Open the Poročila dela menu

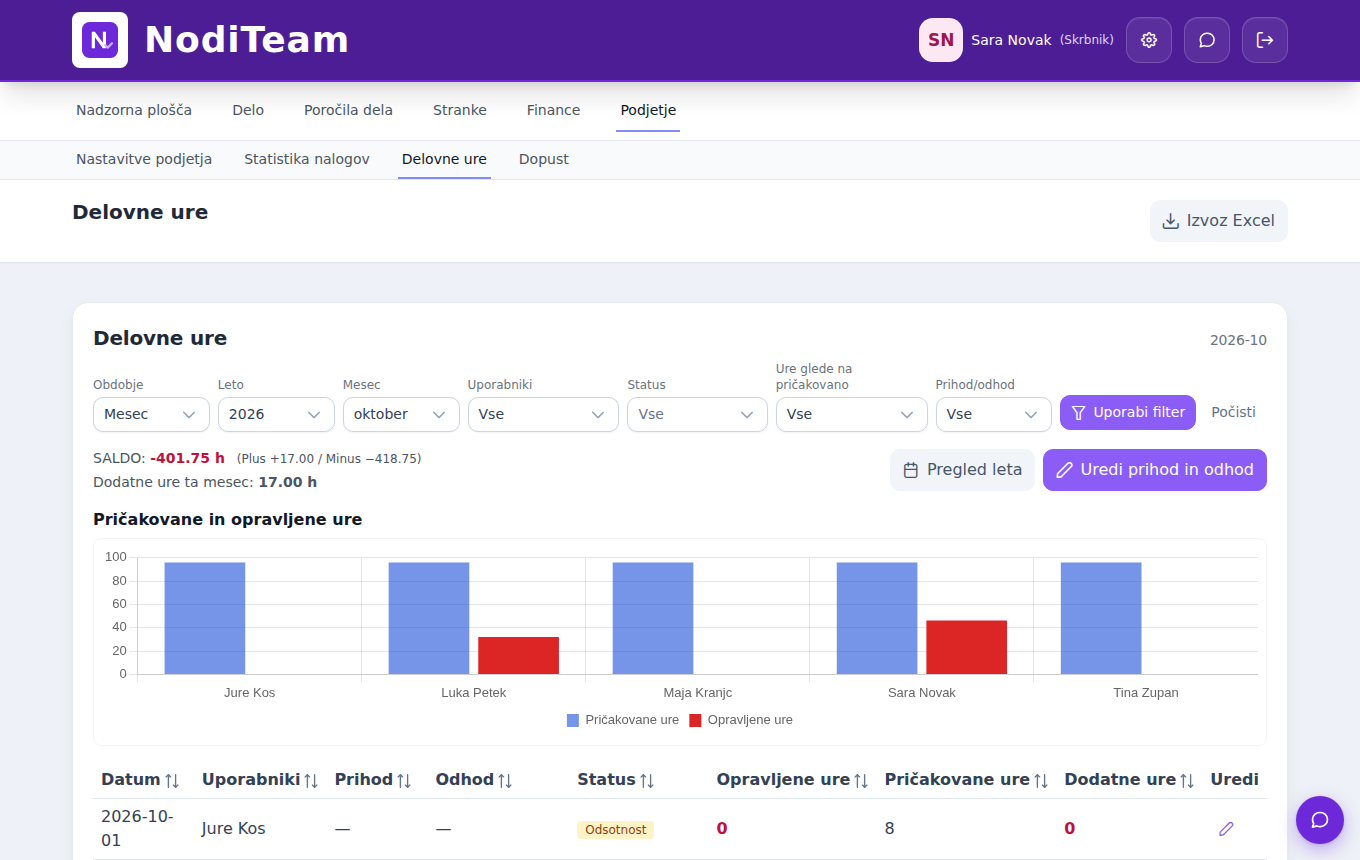point(348,110)
